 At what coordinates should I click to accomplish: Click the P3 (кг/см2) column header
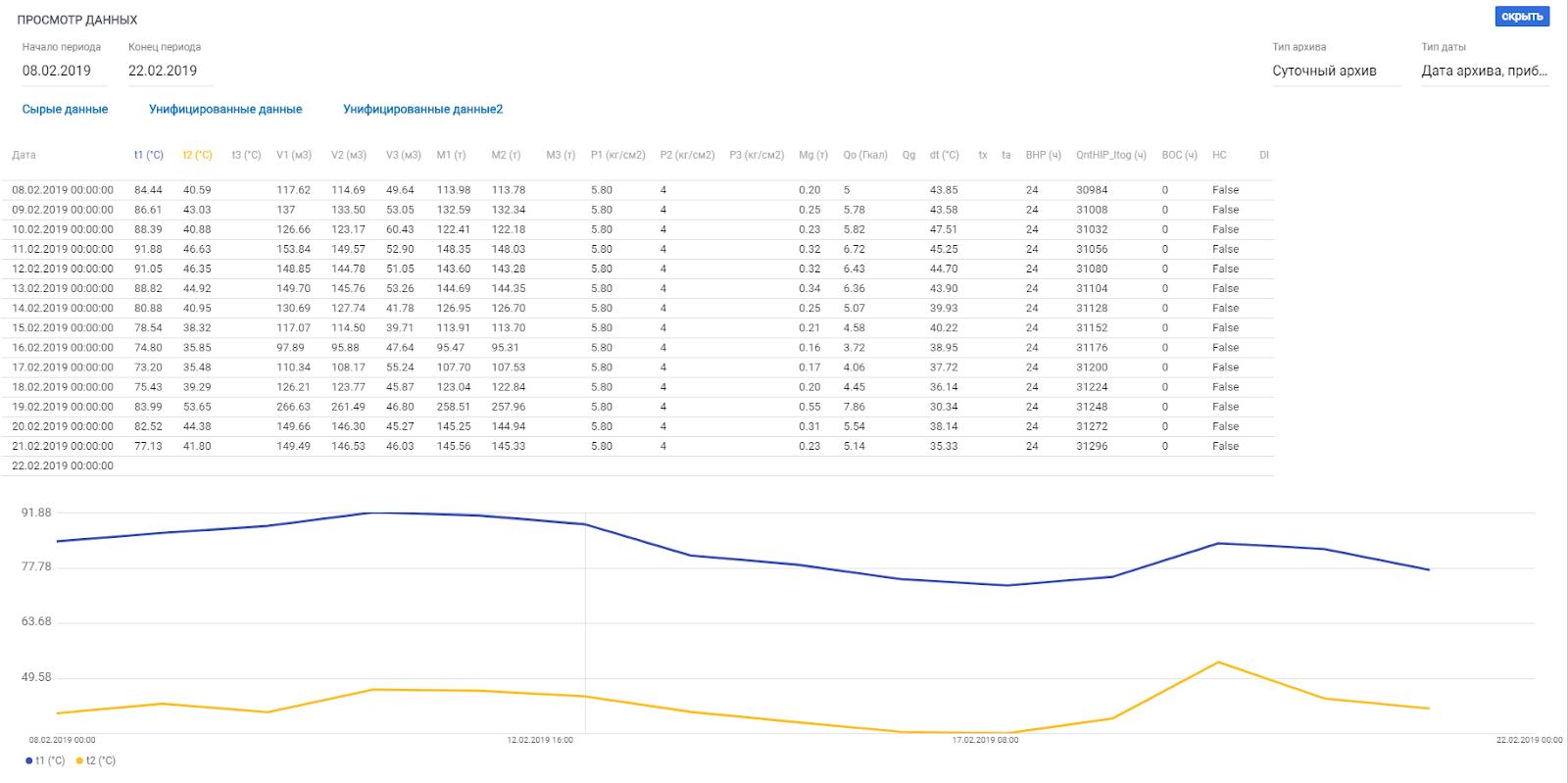pos(757,155)
